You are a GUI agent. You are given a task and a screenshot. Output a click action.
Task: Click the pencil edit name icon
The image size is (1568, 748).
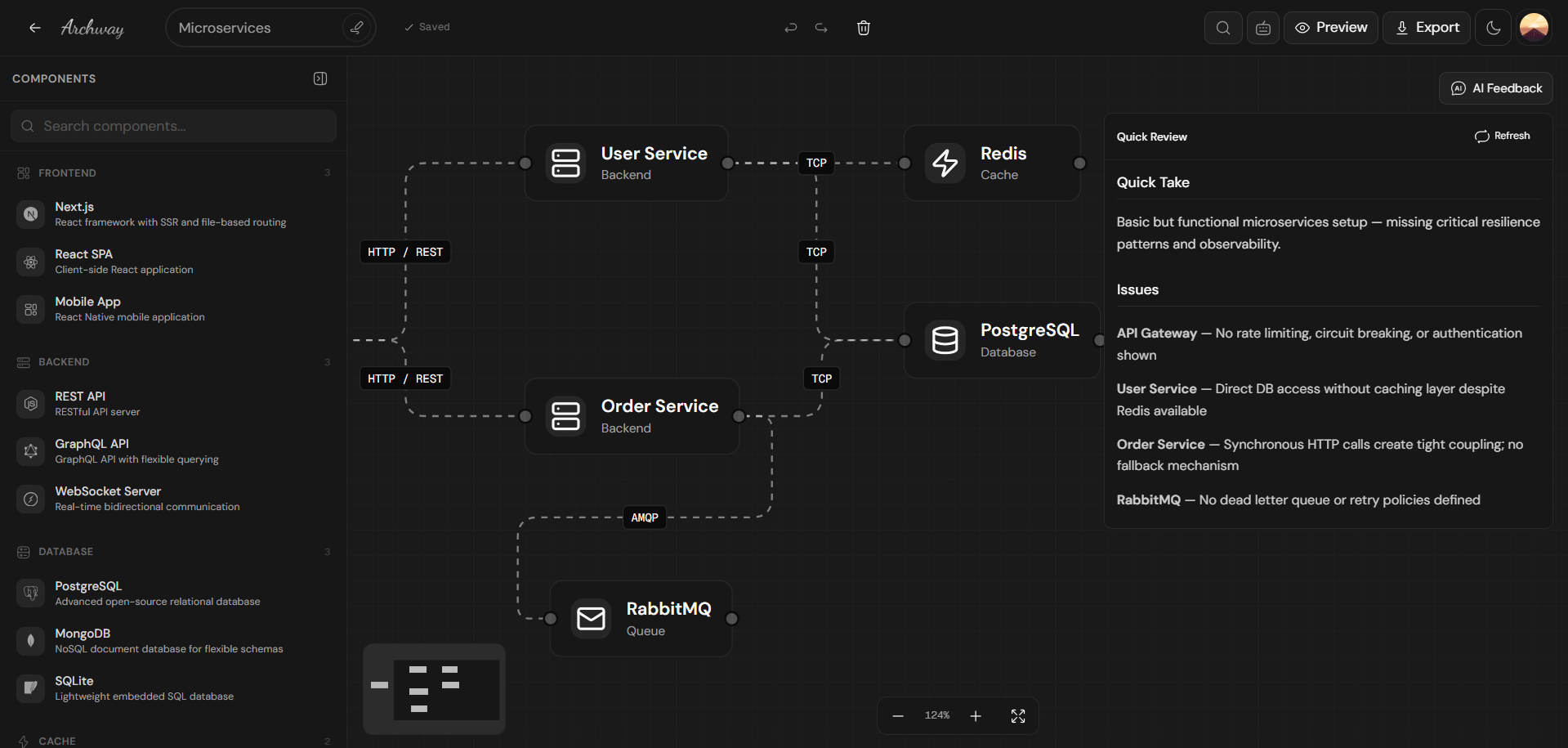tap(356, 28)
